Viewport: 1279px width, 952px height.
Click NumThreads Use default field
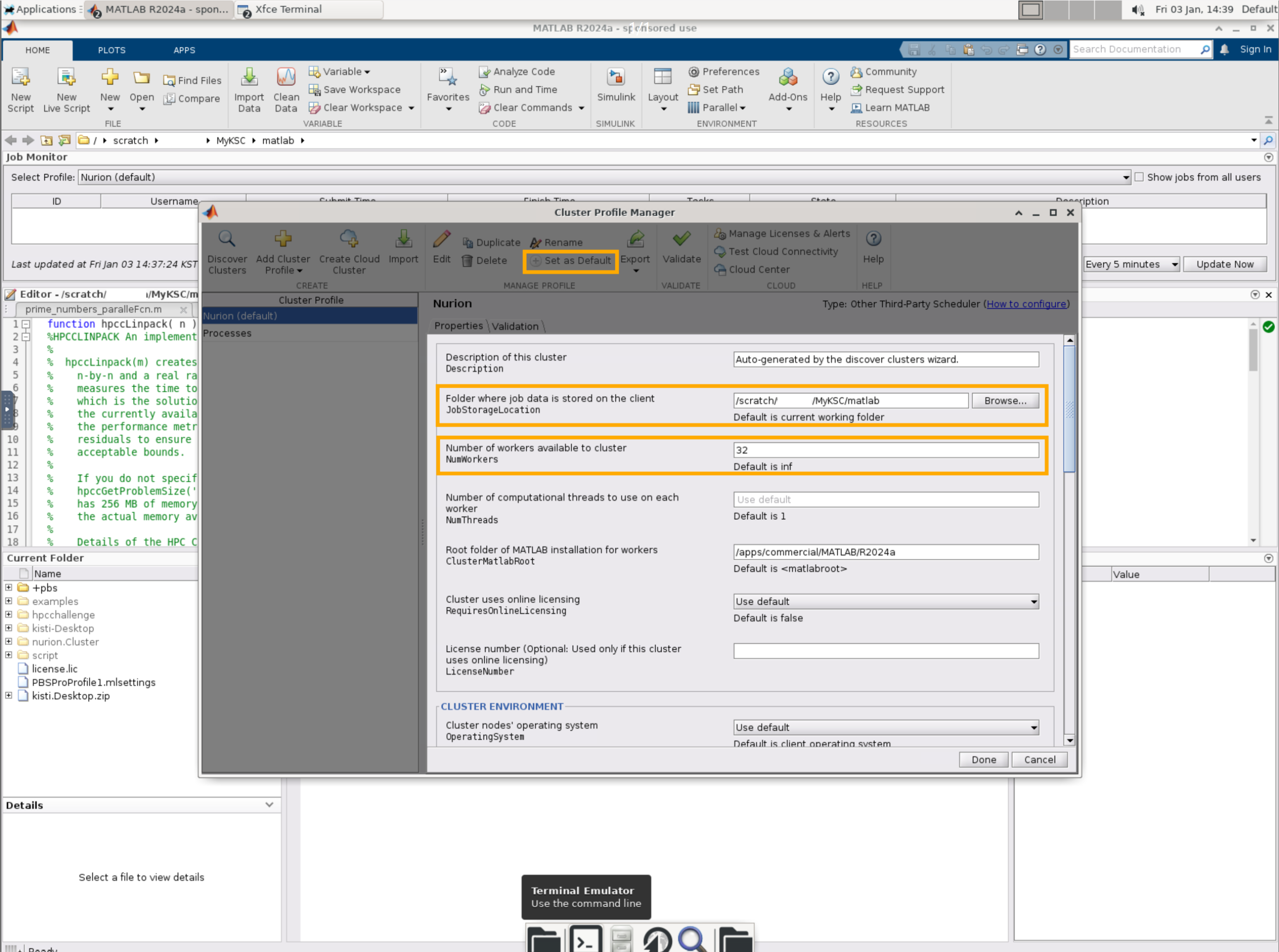click(x=885, y=499)
